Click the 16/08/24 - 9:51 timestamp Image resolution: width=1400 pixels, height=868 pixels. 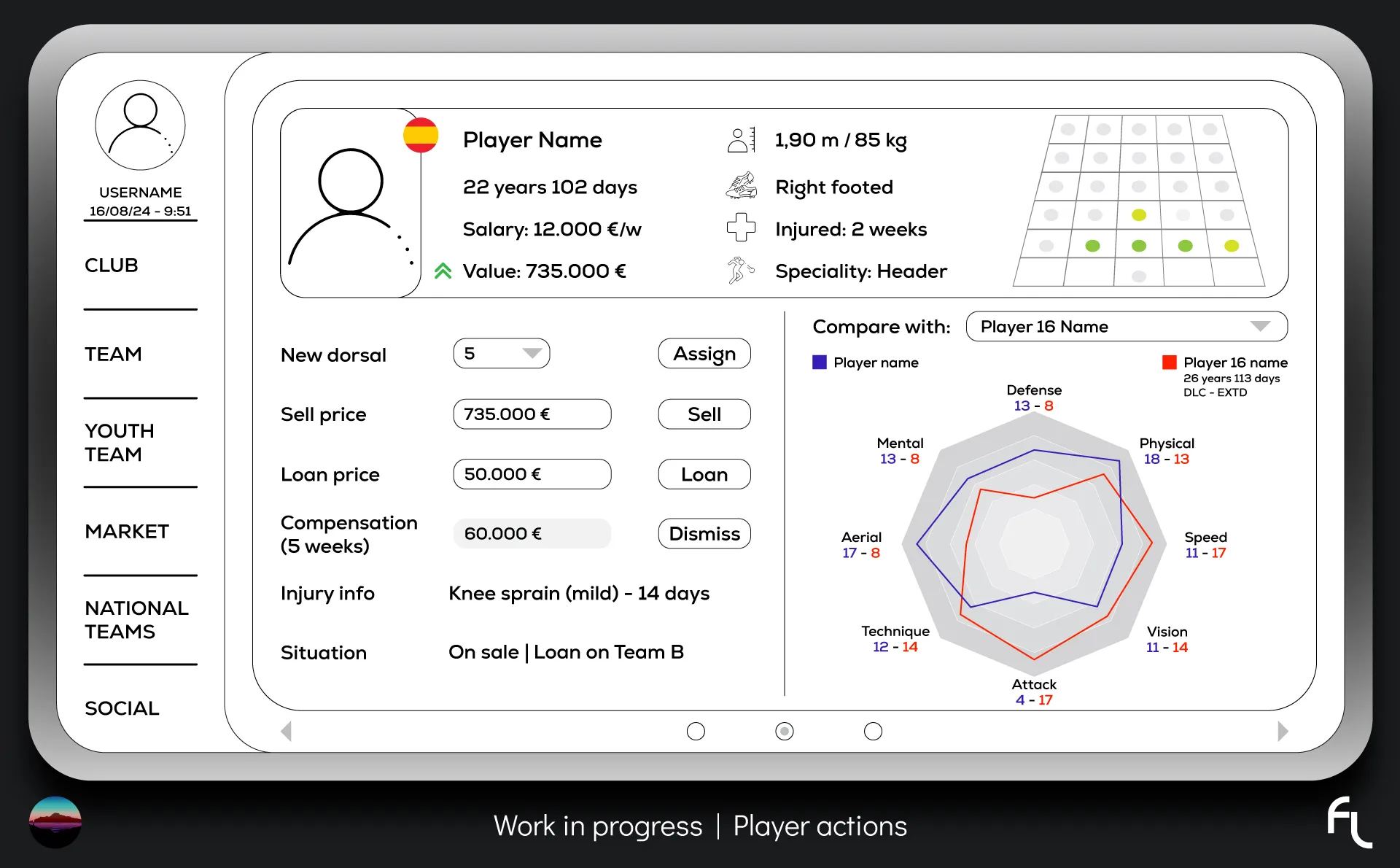pos(140,212)
